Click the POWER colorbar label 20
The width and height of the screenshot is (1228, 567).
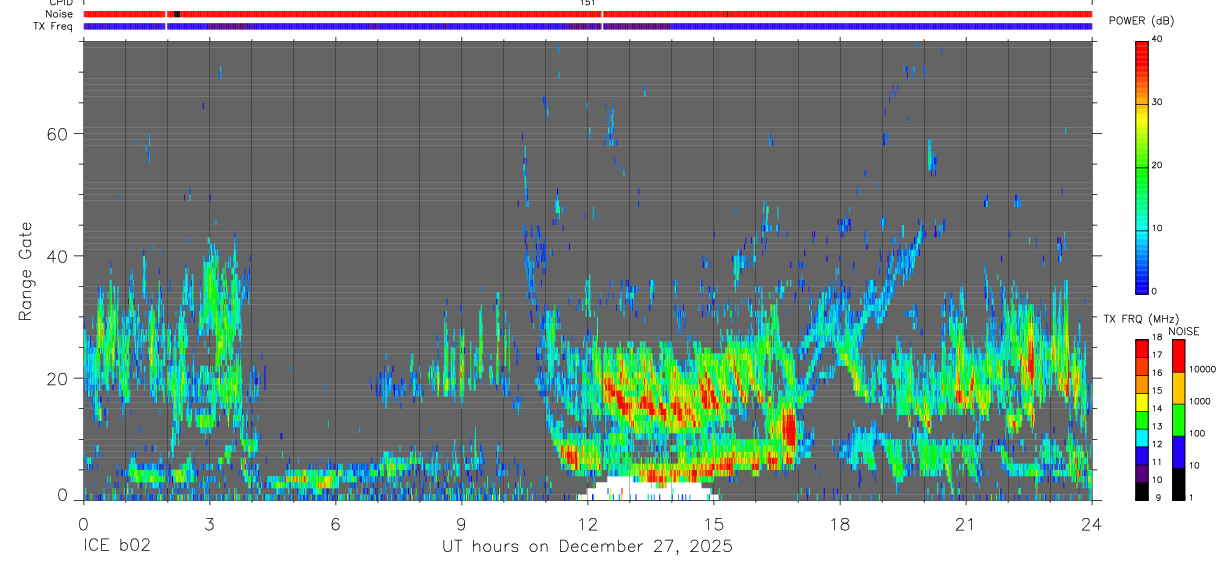(1159, 165)
